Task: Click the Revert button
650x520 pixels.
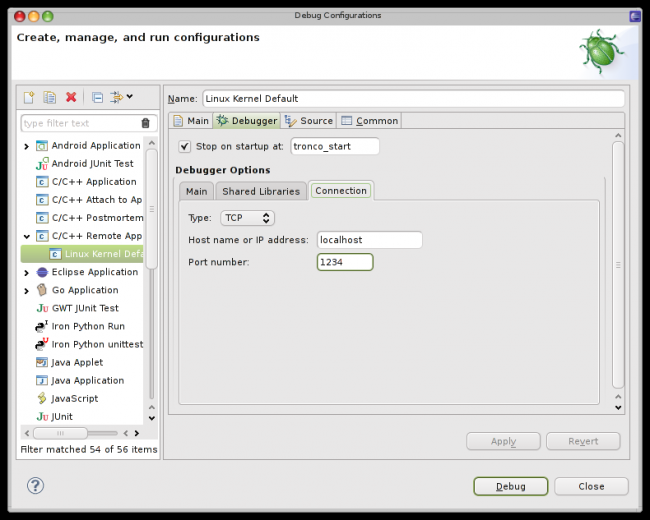Action: tap(583, 441)
